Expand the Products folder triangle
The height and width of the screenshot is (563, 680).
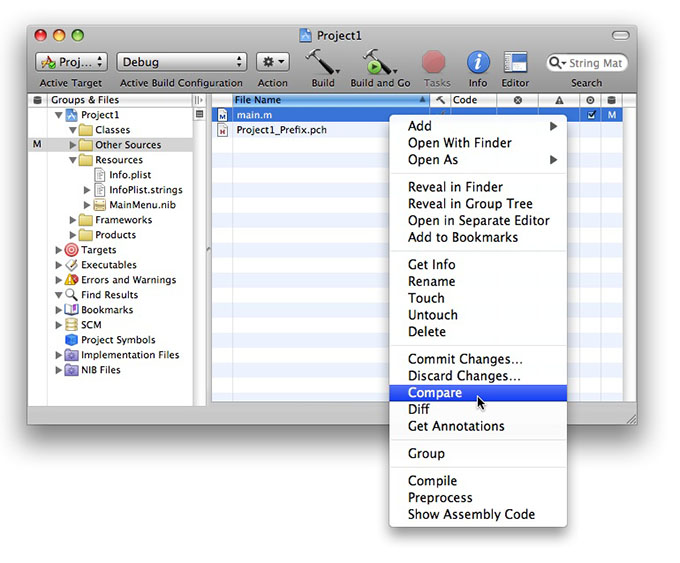tap(73, 235)
